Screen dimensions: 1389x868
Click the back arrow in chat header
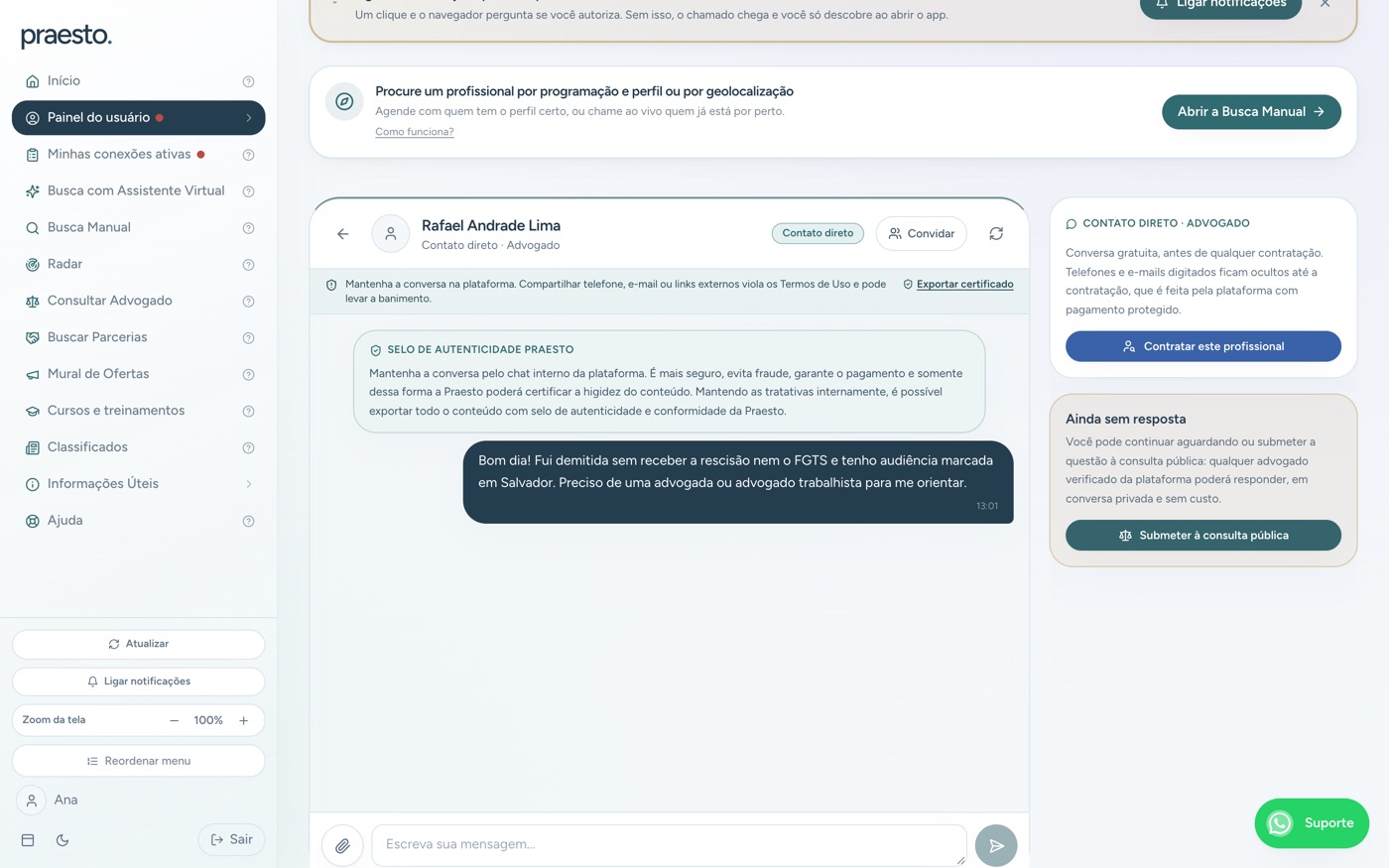[x=342, y=234]
